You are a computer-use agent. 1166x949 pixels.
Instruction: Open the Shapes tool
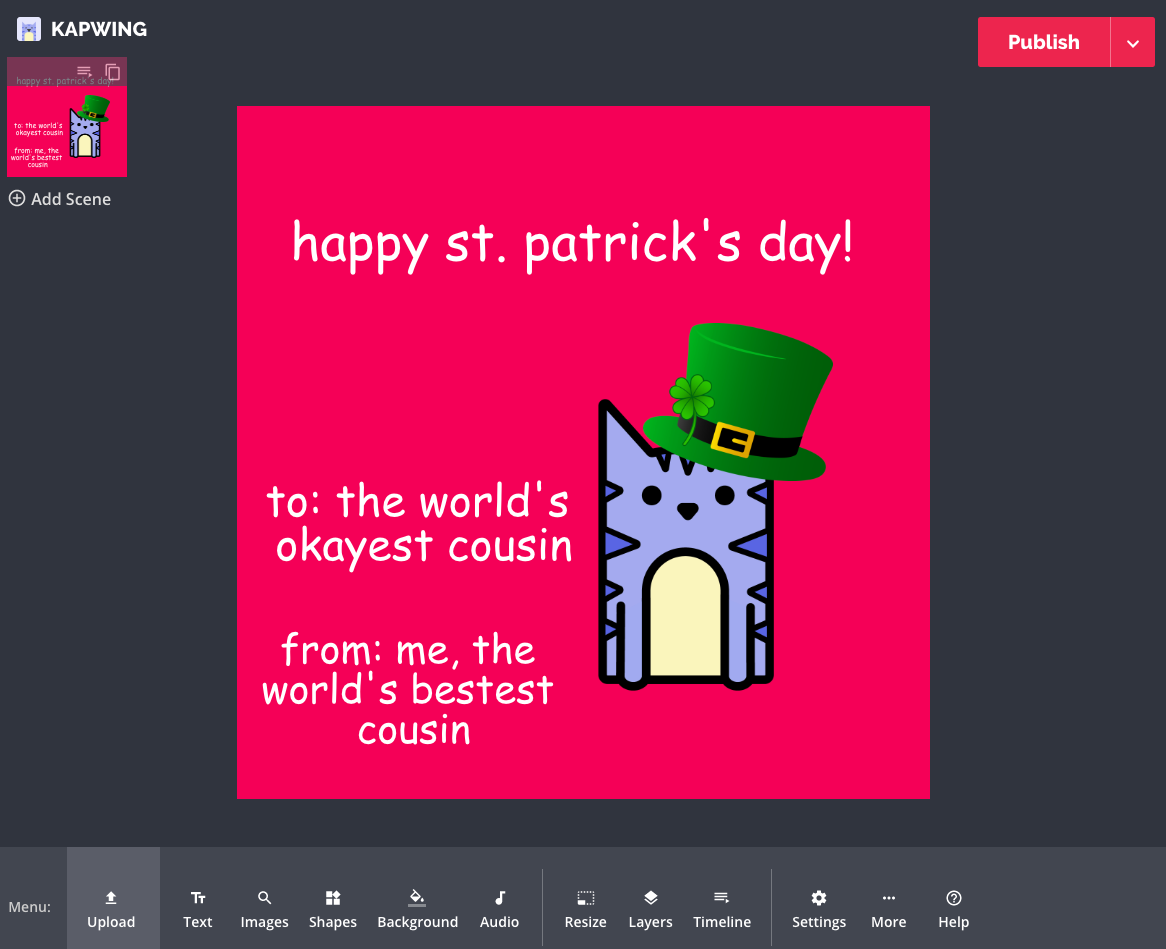[333, 908]
